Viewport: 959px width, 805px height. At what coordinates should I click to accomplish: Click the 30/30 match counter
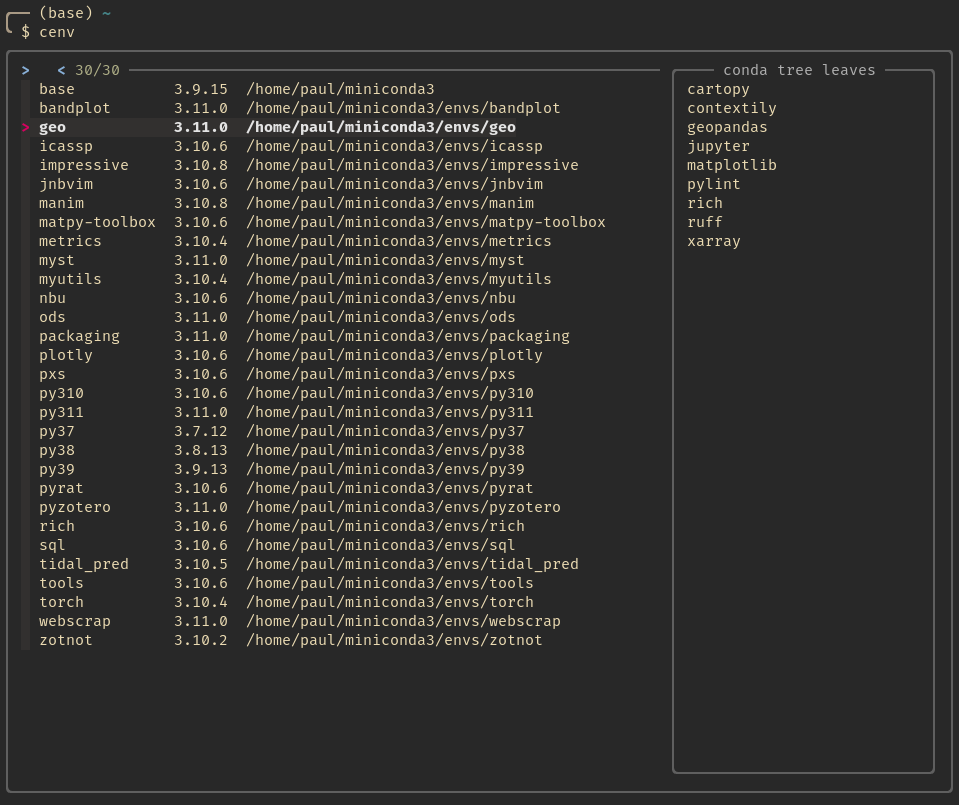coord(97,70)
